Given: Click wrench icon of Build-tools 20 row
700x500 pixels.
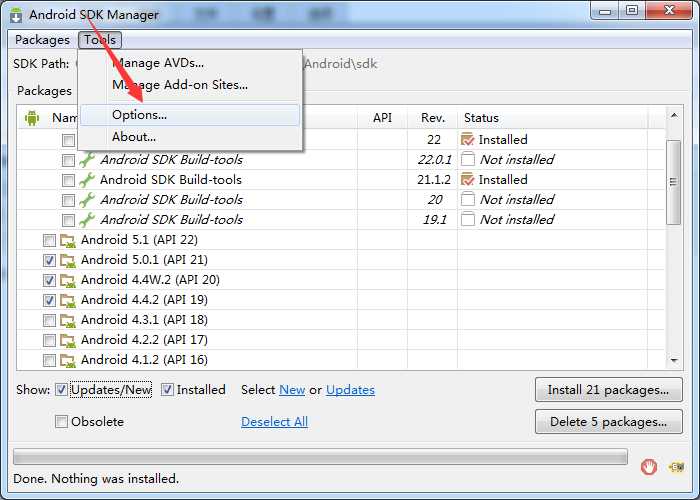Looking at the screenshot, I should 87,200.
